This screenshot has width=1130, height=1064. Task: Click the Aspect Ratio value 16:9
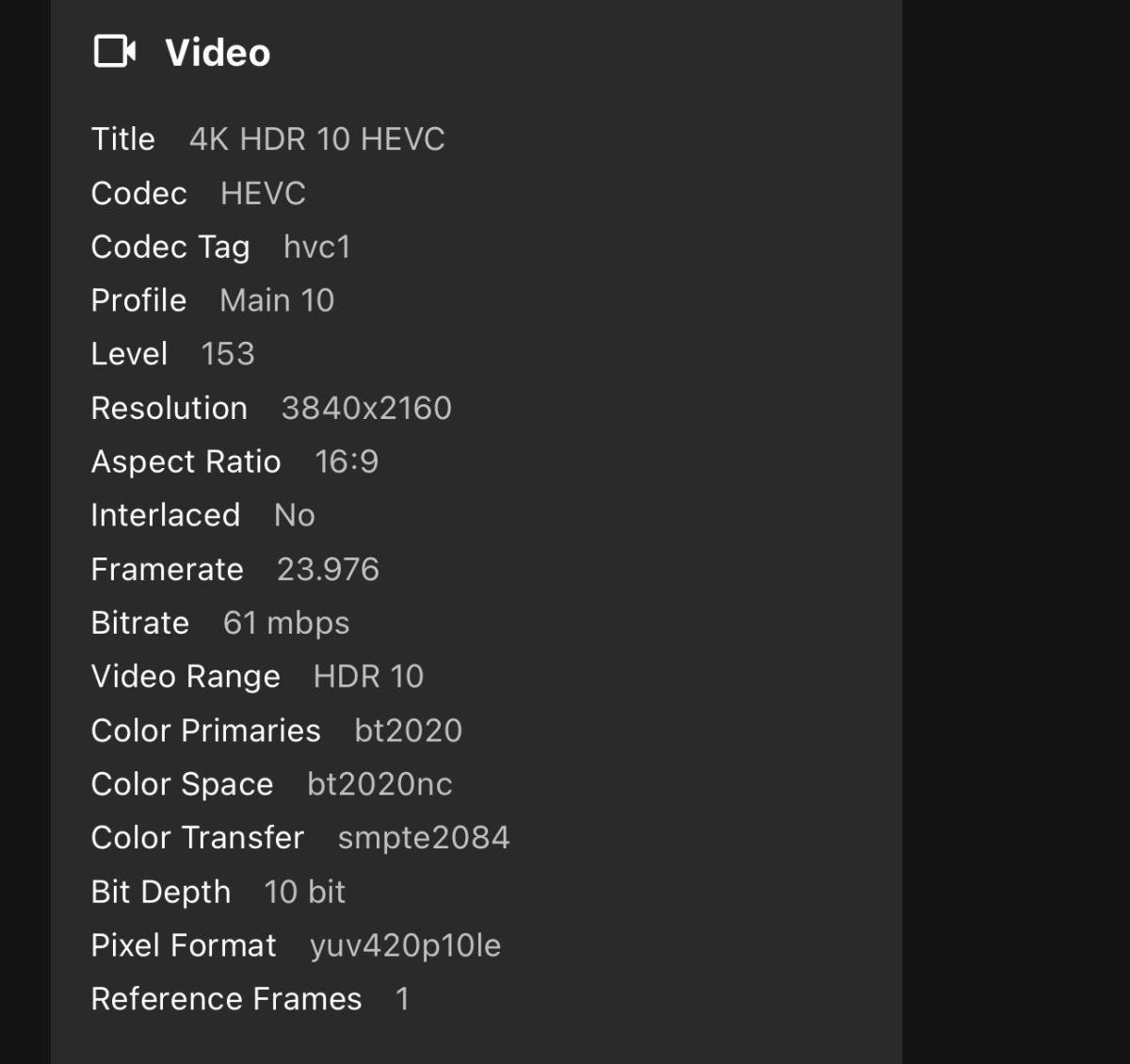347,461
